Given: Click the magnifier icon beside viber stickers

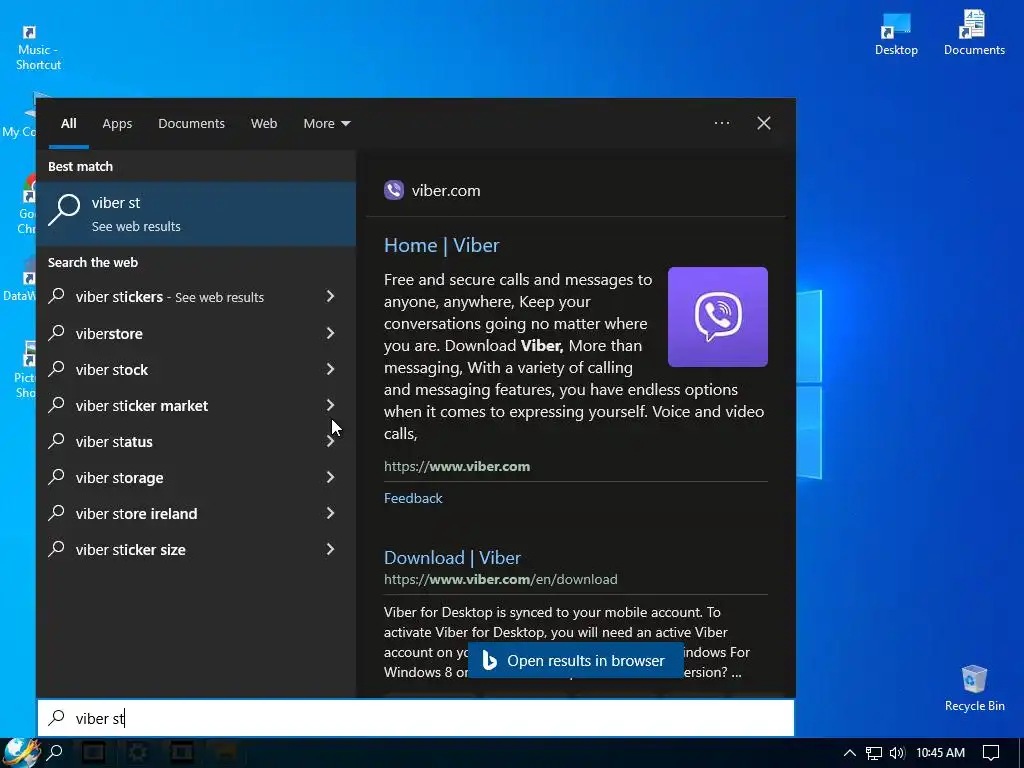Looking at the screenshot, I should click(x=57, y=296).
